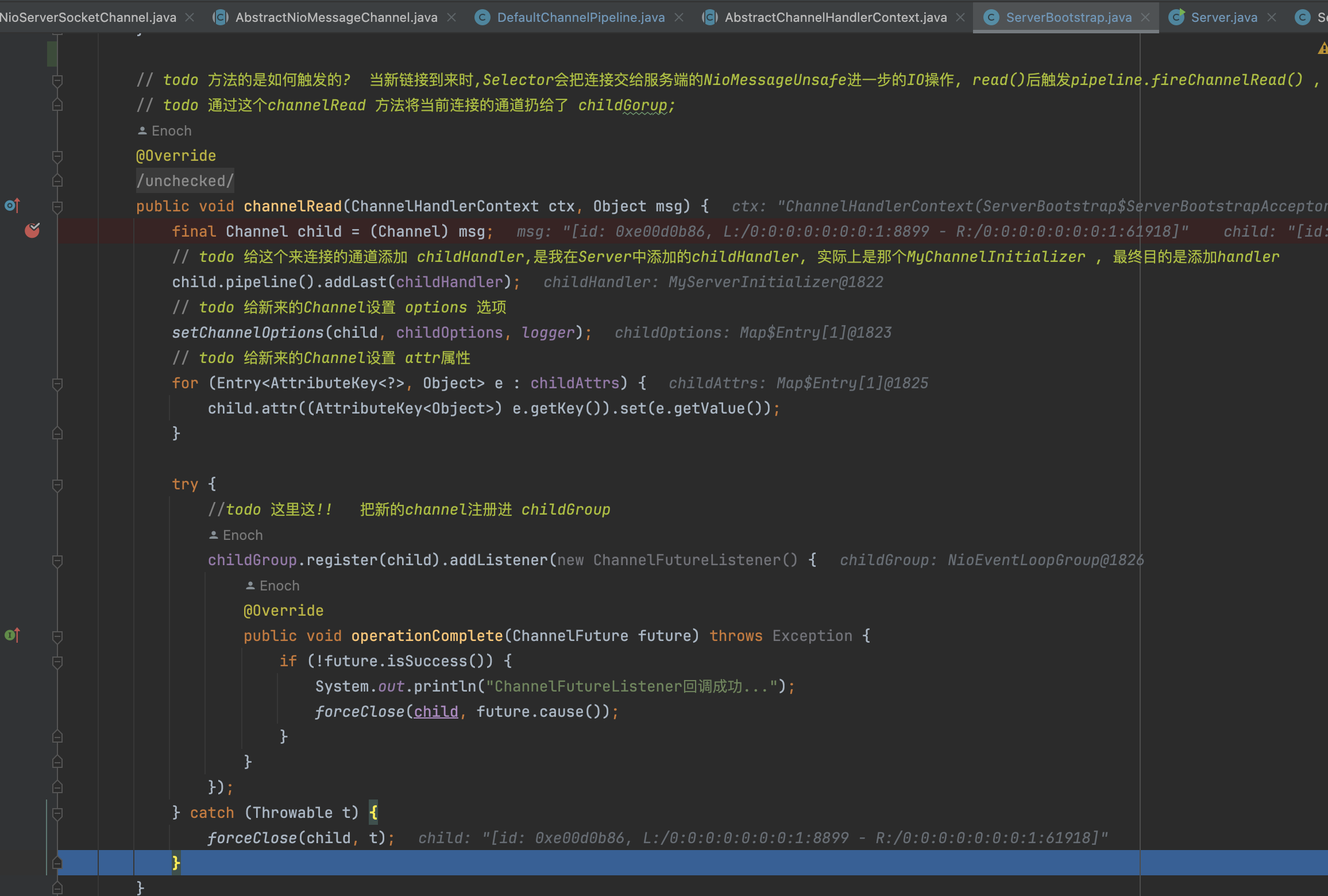Close the ServerBootstrap.java tab
Viewport: 1328px width, 896px height.
point(1145,18)
